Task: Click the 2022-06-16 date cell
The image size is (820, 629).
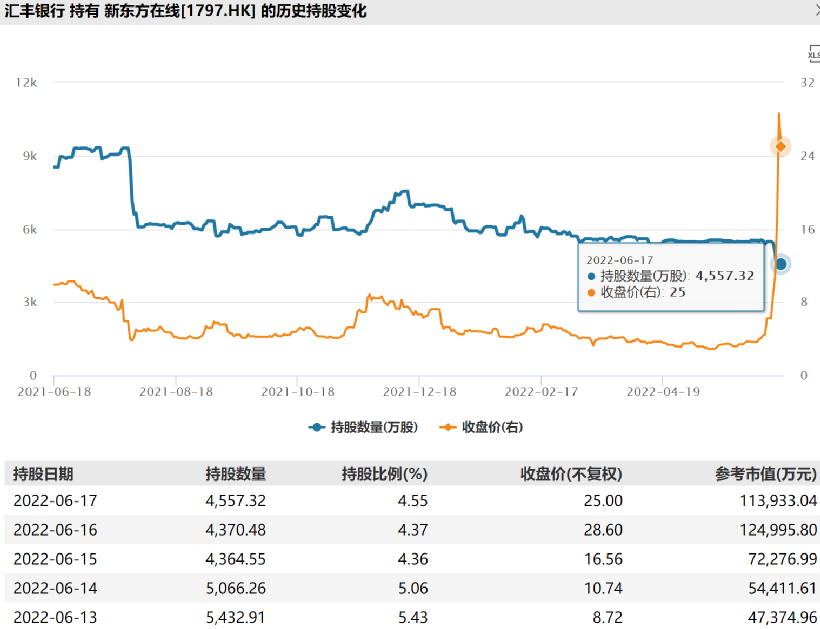Action: pyautogui.click(x=55, y=530)
